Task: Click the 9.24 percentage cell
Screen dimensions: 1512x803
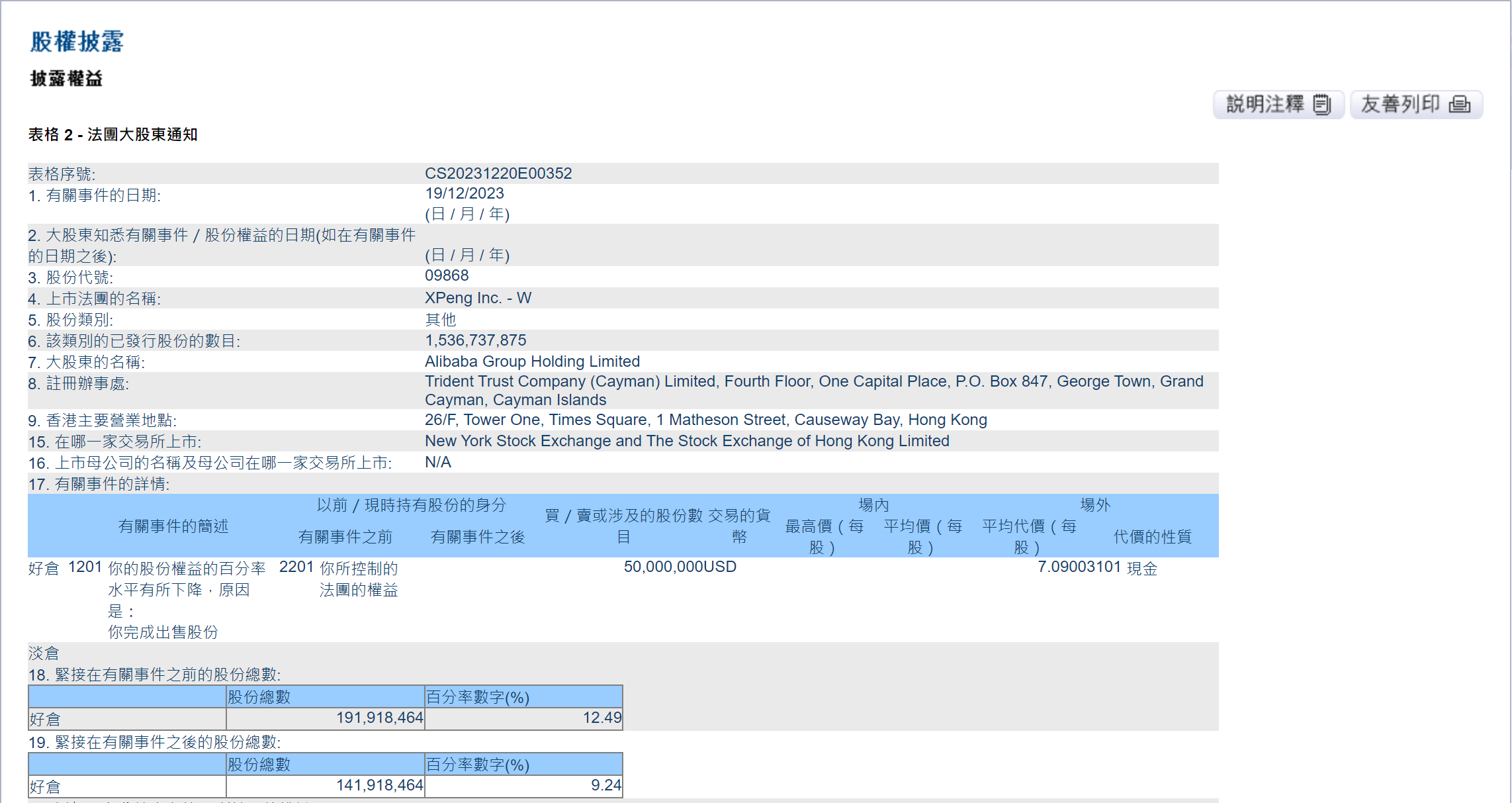Action: (x=605, y=786)
